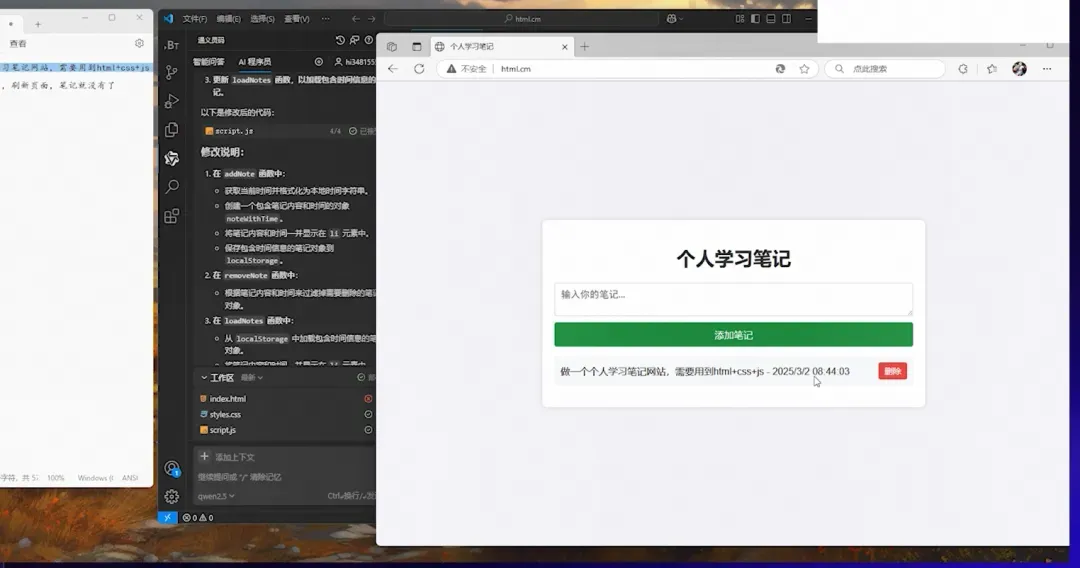
Task: Click the Edge mode icon in the address bar
Action: tap(780, 69)
